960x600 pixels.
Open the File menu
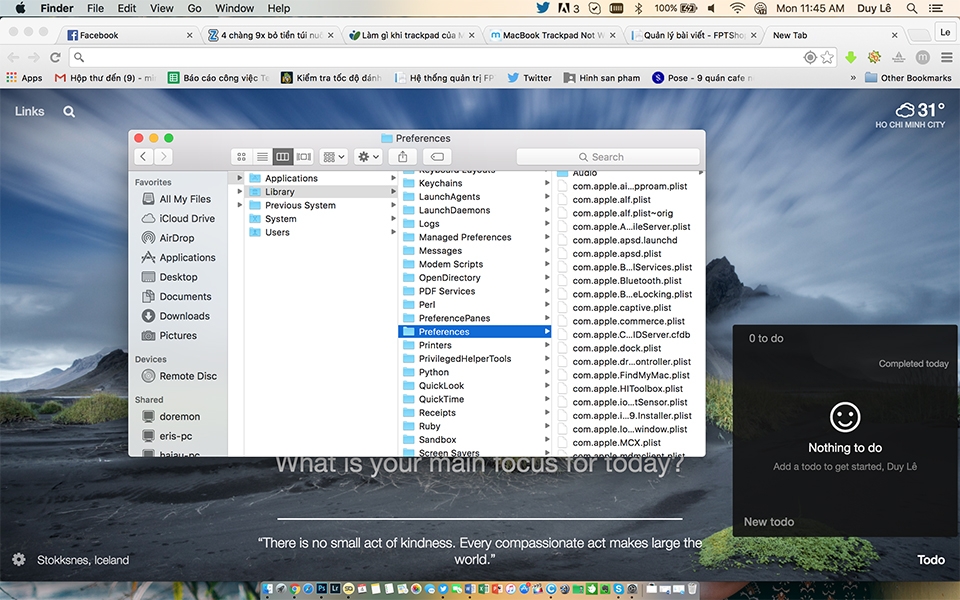click(x=96, y=9)
